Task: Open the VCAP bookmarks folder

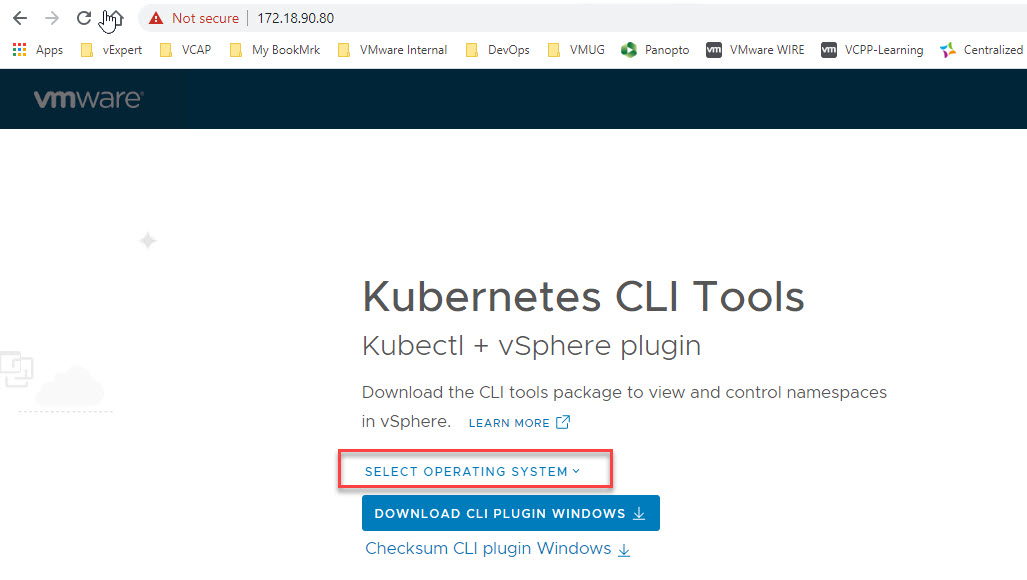Action: click(x=185, y=50)
